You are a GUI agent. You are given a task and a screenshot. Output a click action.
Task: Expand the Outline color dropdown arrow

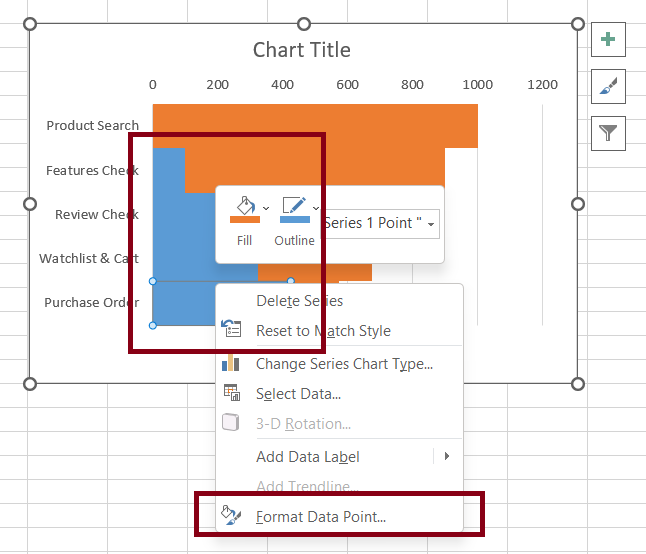click(x=316, y=209)
